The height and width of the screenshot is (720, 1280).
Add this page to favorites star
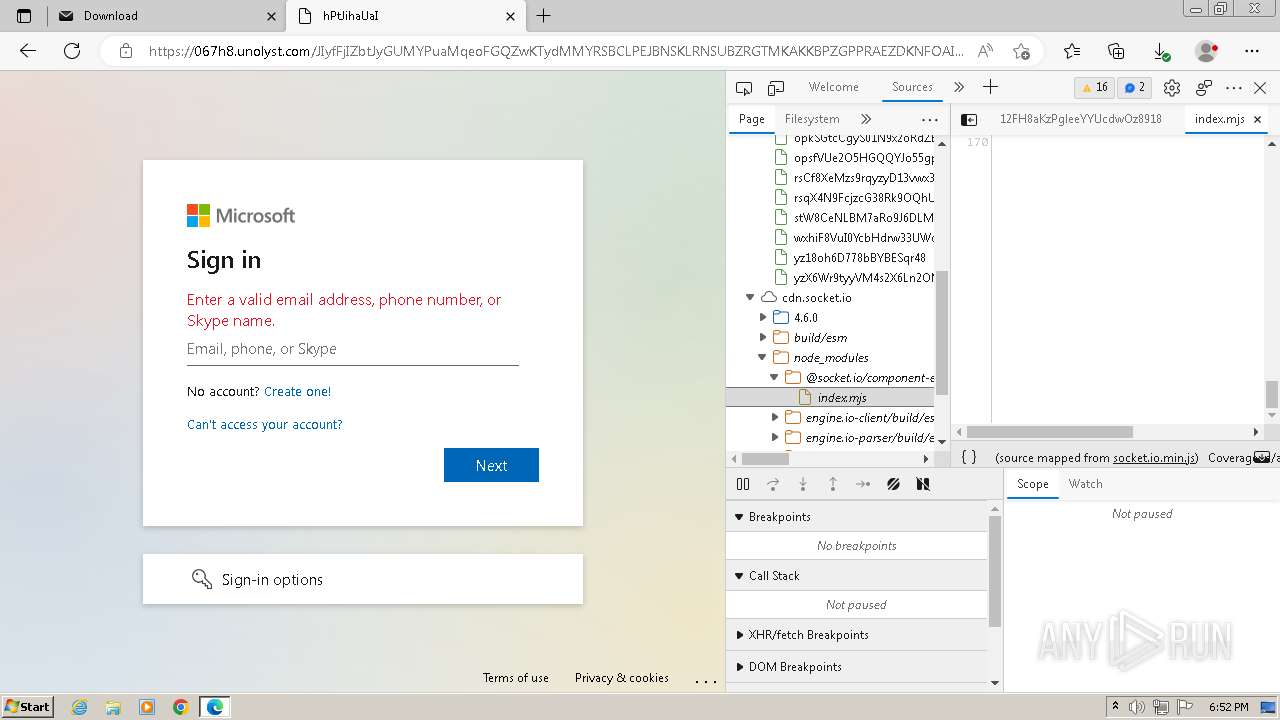1021,51
